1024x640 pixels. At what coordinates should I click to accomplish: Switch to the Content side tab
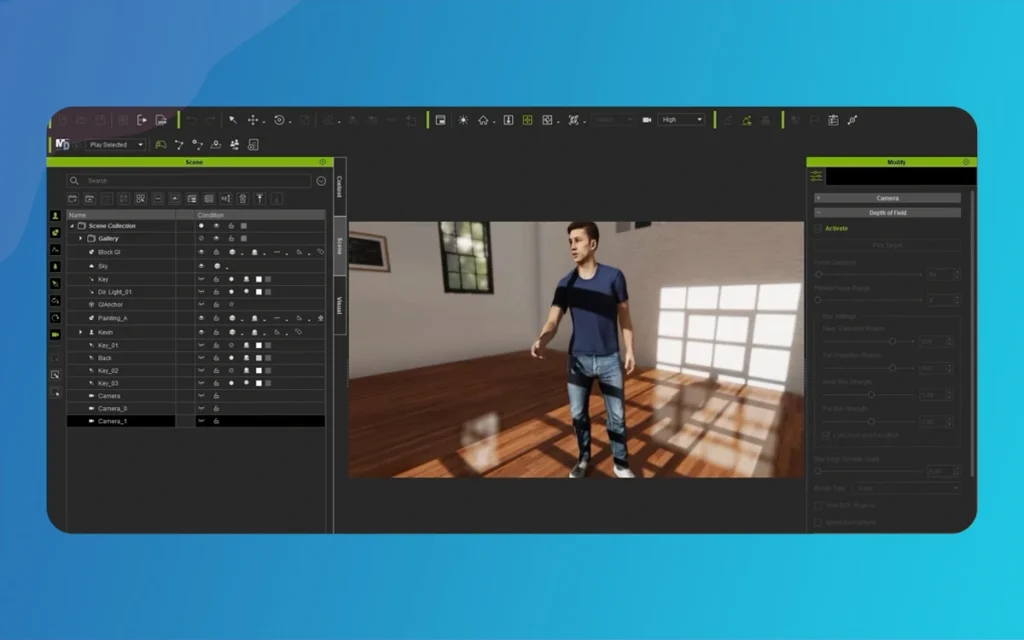point(338,185)
